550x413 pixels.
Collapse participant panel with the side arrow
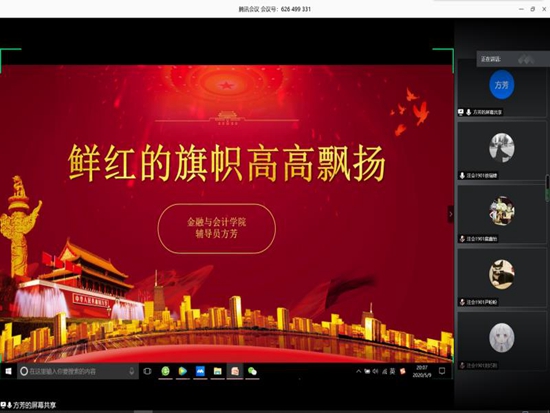tap(451, 214)
